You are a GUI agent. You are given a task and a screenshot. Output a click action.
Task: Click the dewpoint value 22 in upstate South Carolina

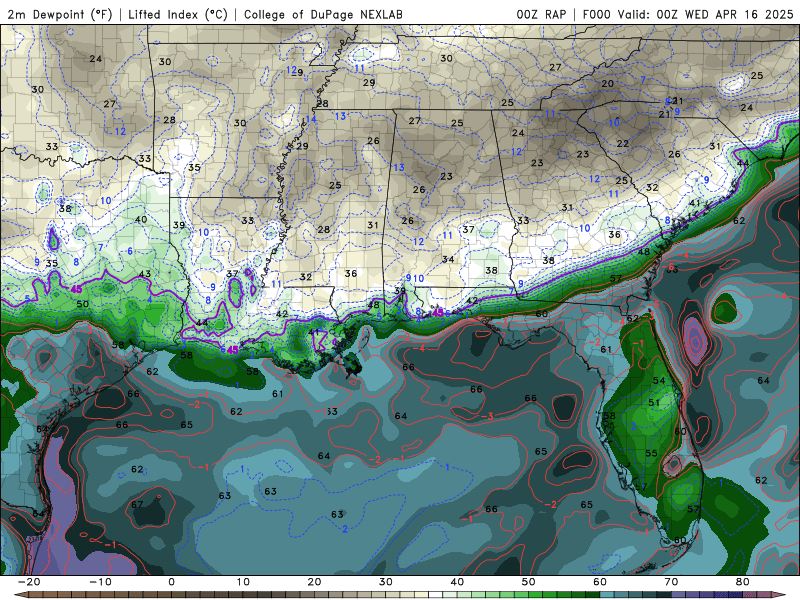(x=622, y=143)
